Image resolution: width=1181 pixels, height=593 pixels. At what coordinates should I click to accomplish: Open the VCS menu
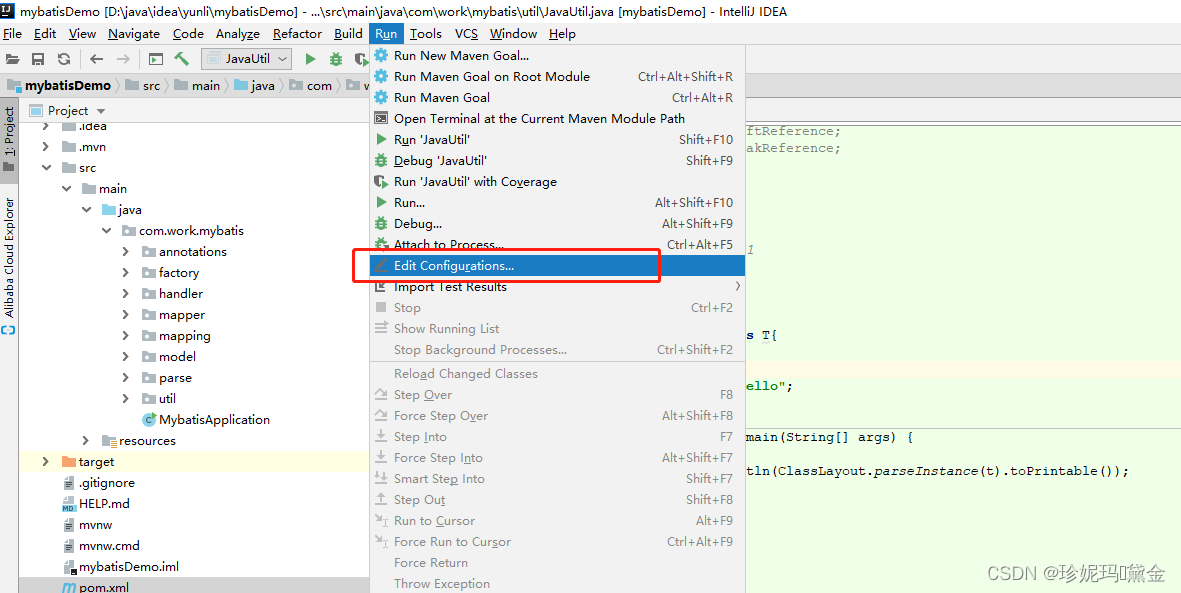click(466, 34)
